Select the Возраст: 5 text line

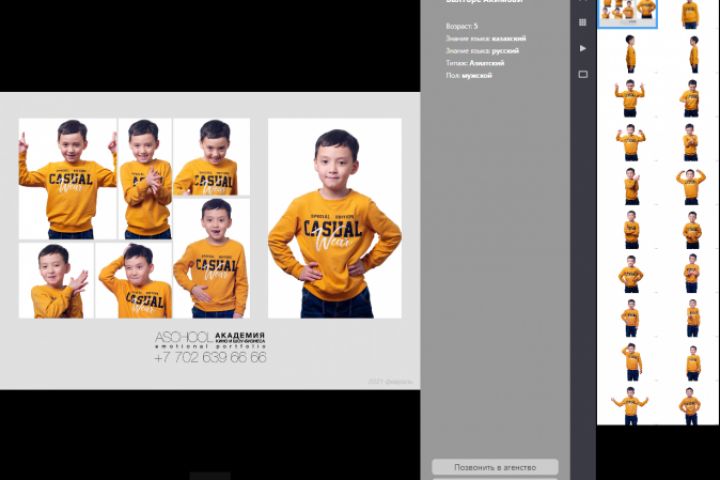click(462, 26)
